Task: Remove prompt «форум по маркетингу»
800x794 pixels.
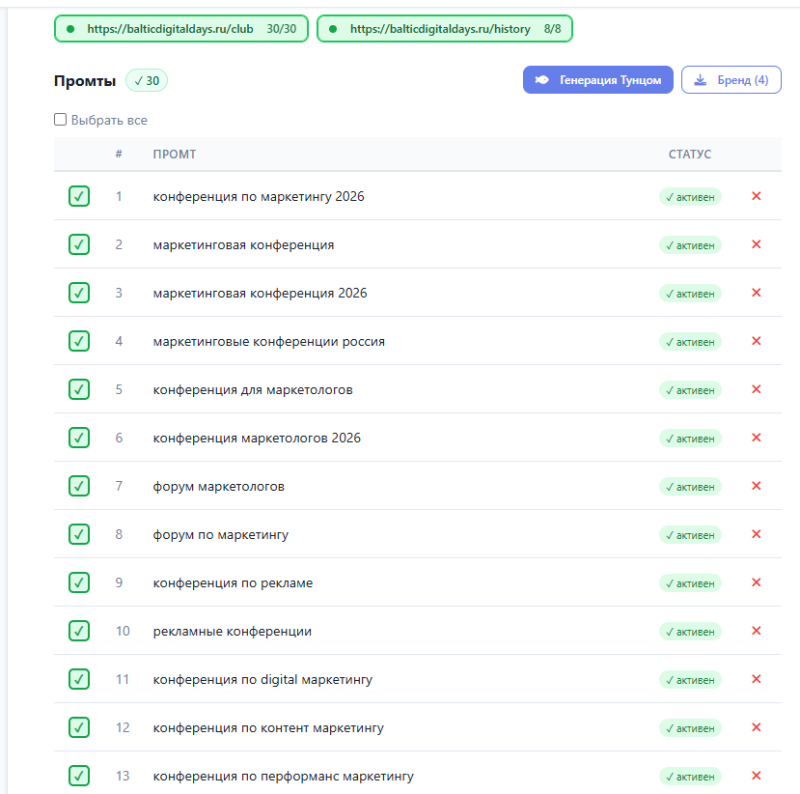Action: point(756,534)
